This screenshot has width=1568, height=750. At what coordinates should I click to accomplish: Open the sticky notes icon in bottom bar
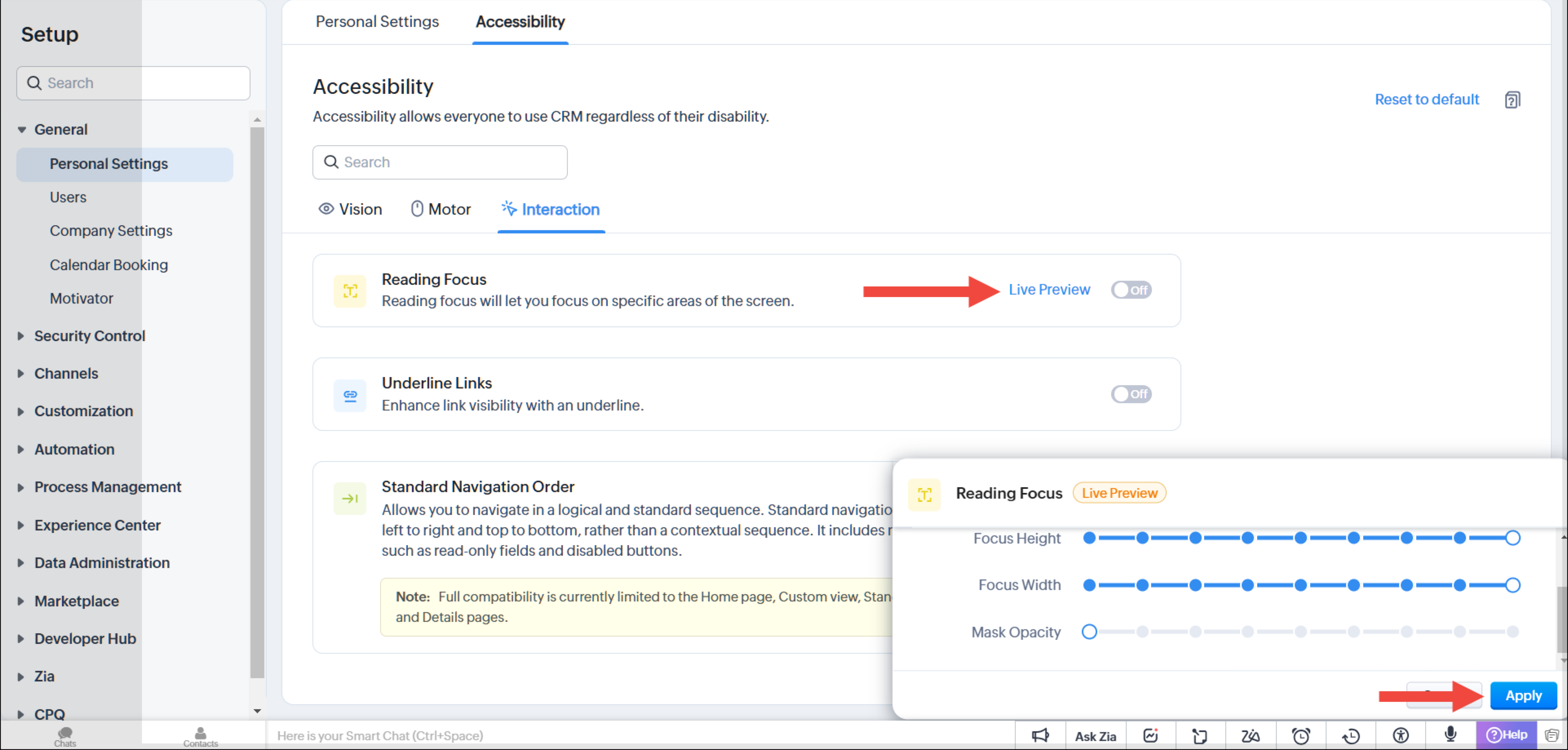[x=1199, y=735]
